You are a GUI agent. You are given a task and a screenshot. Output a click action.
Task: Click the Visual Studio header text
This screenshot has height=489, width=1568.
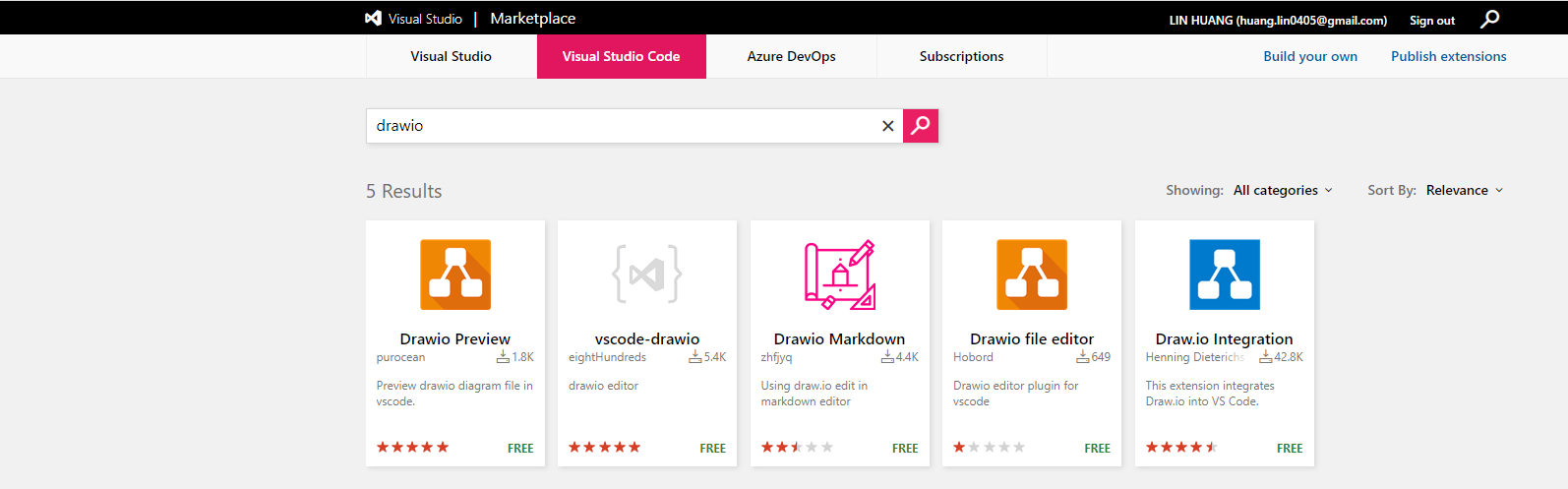point(425,19)
